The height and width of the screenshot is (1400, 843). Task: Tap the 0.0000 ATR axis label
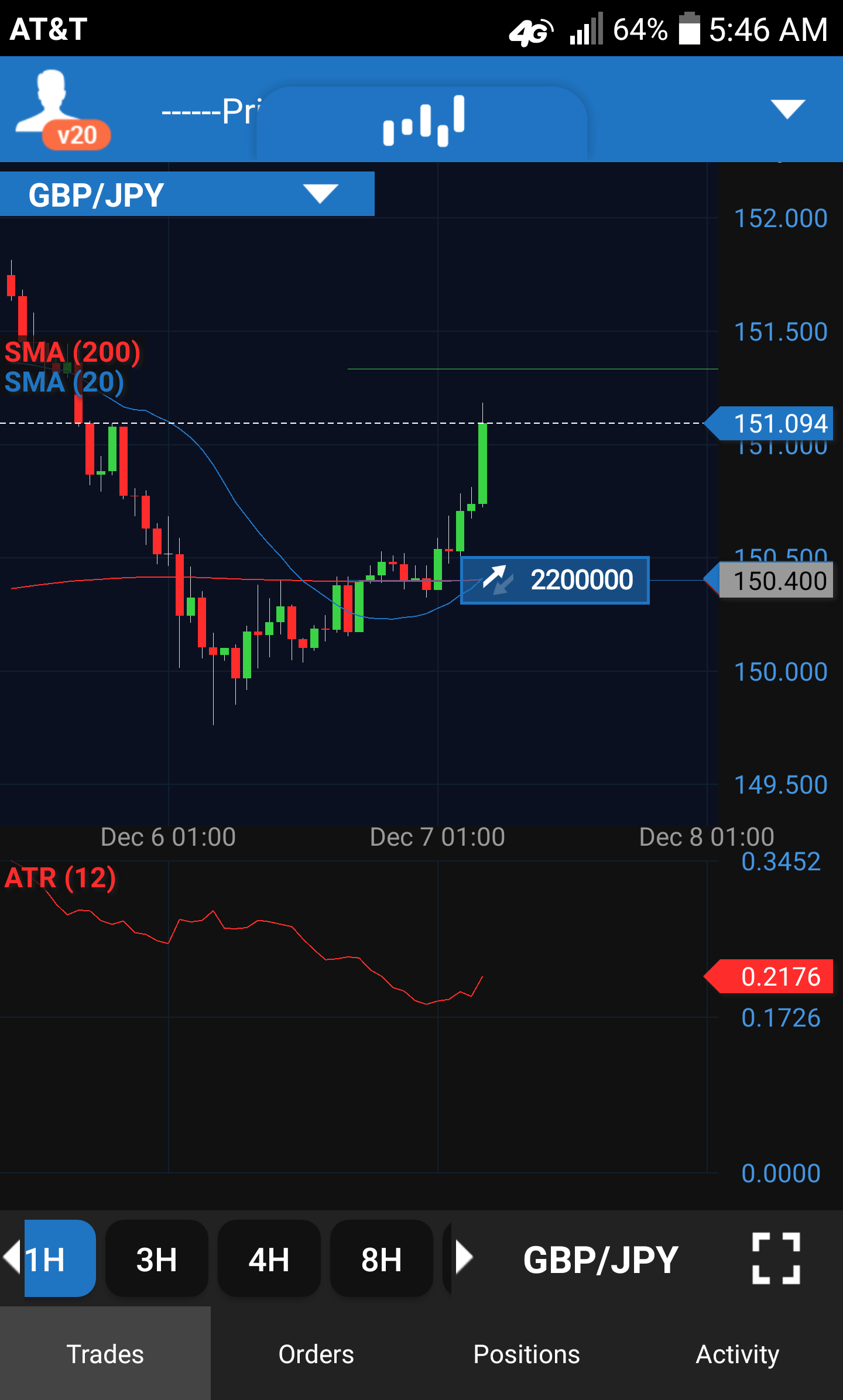click(x=780, y=1173)
